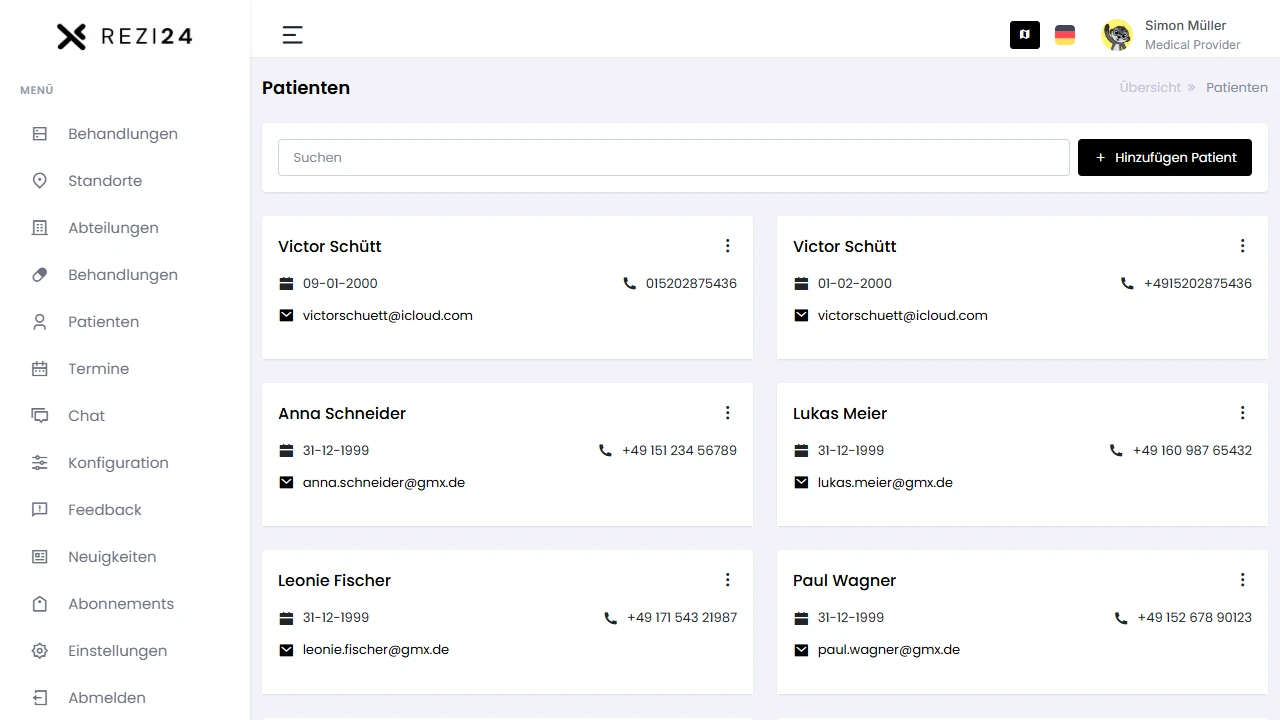
Task: Open Abonnements in the sidebar
Action: coord(120,604)
